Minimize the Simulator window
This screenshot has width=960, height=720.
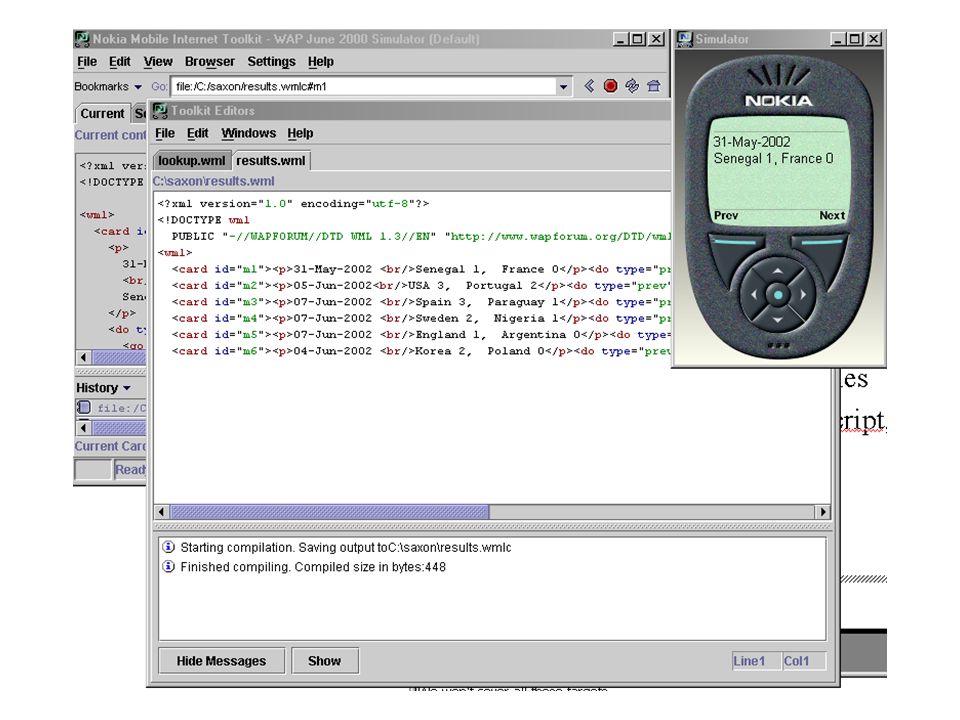[838, 39]
